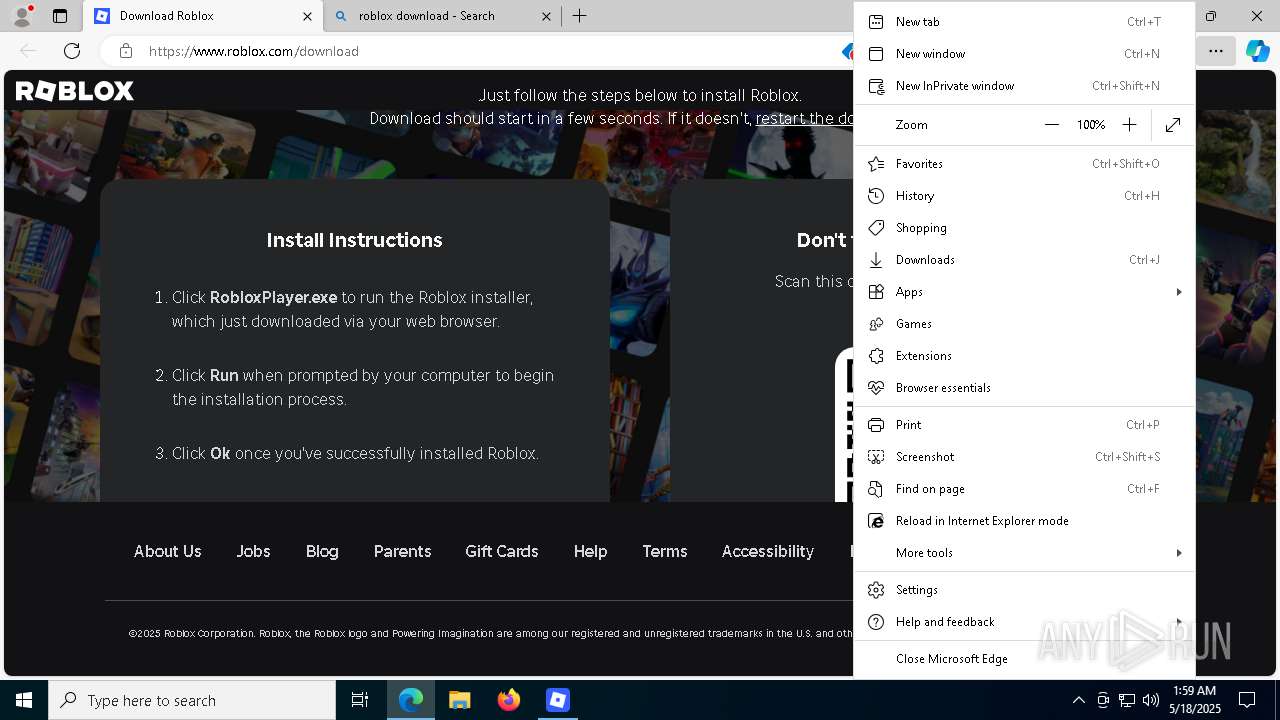Add a new tab with plus button
The width and height of the screenshot is (1280, 720).
click(x=580, y=16)
